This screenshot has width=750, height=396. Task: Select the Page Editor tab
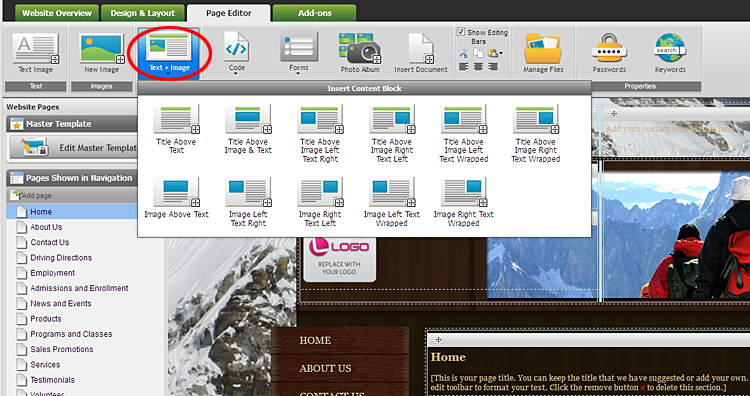229,13
